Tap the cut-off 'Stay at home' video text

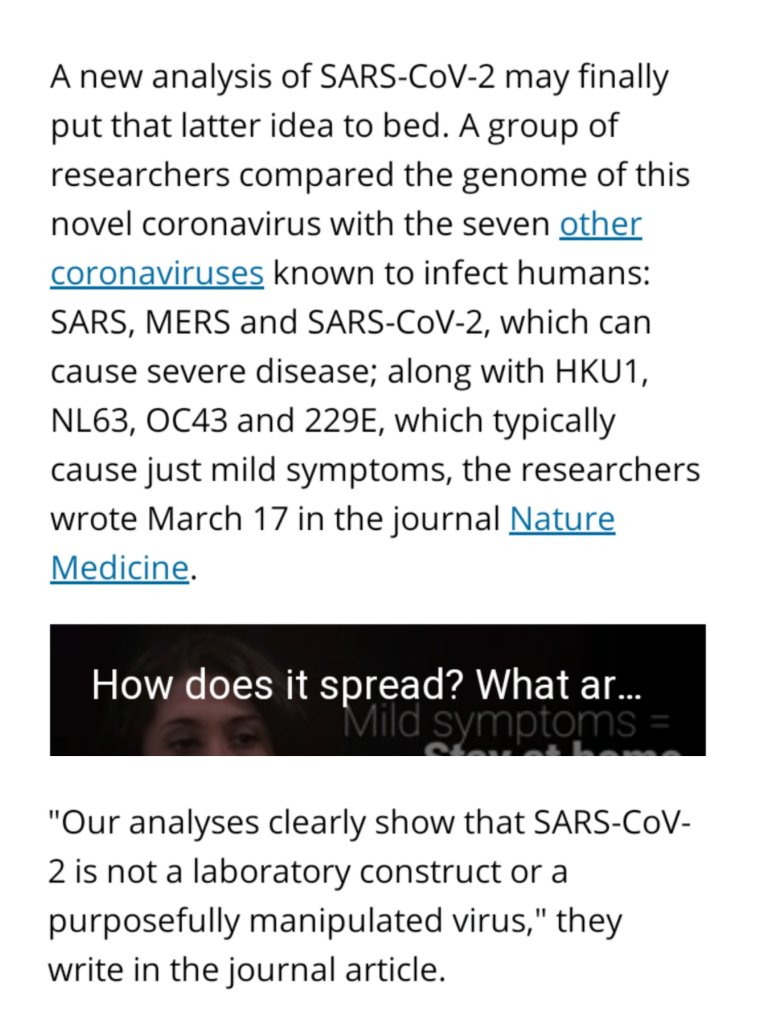tap(556, 750)
